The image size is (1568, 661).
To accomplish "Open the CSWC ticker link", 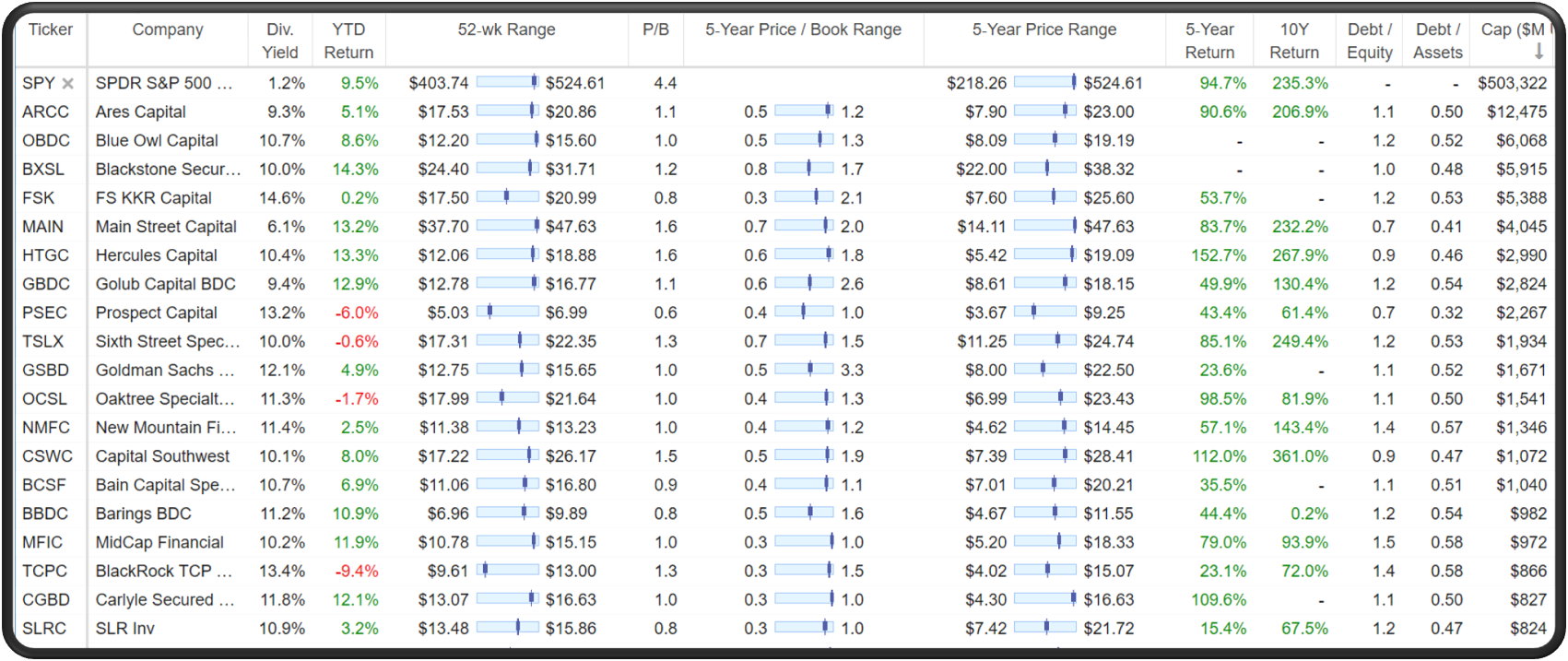I will (47, 455).
